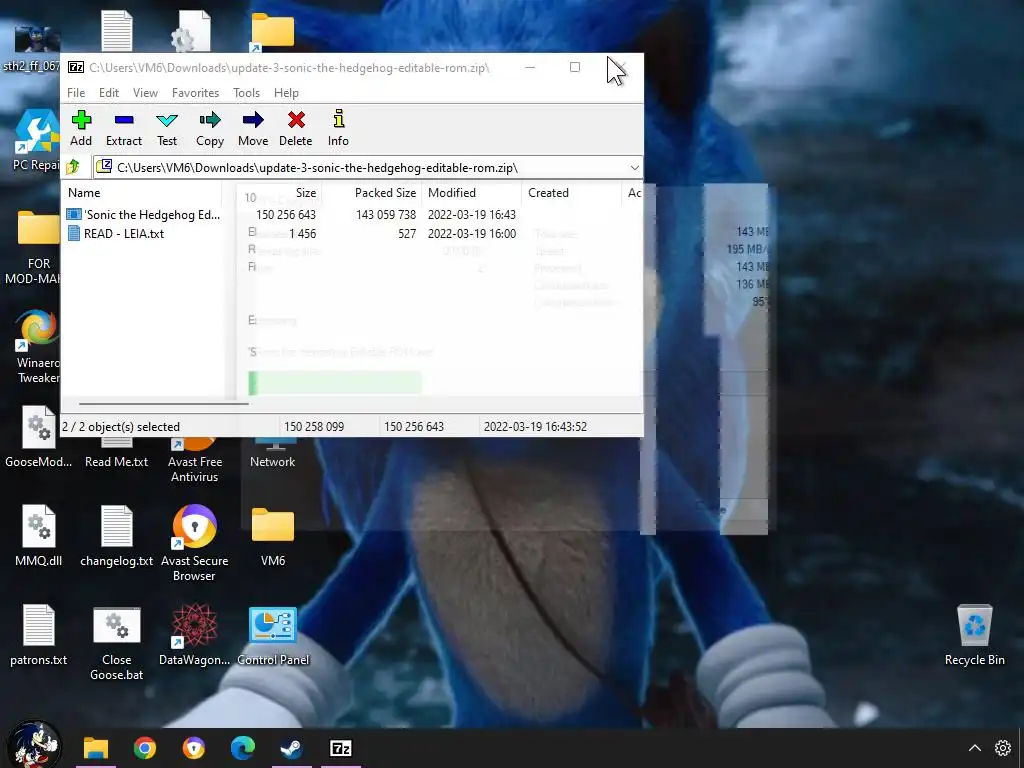Open the Favorites menu

pos(195,93)
